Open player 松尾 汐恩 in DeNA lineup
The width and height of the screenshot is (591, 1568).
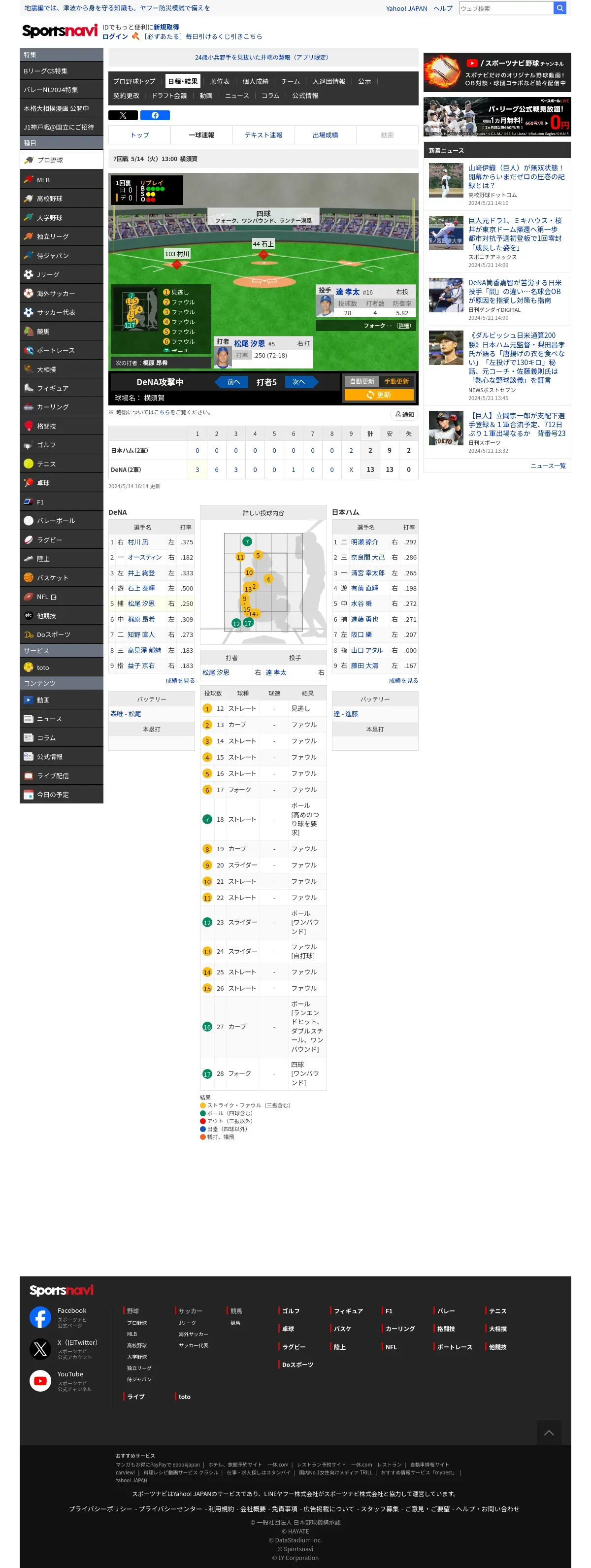coord(141,603)
